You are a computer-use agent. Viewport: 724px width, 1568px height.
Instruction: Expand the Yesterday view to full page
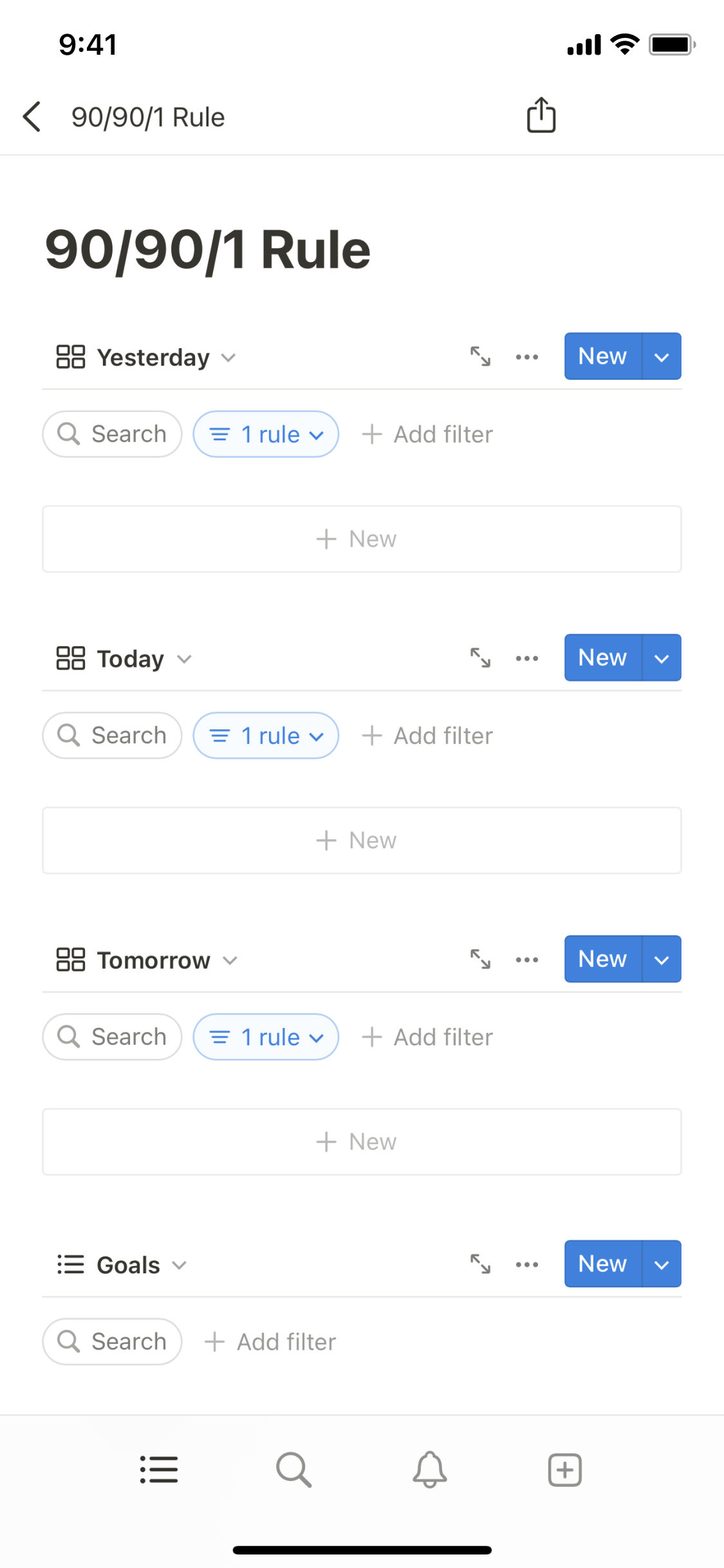click(480, 357)
